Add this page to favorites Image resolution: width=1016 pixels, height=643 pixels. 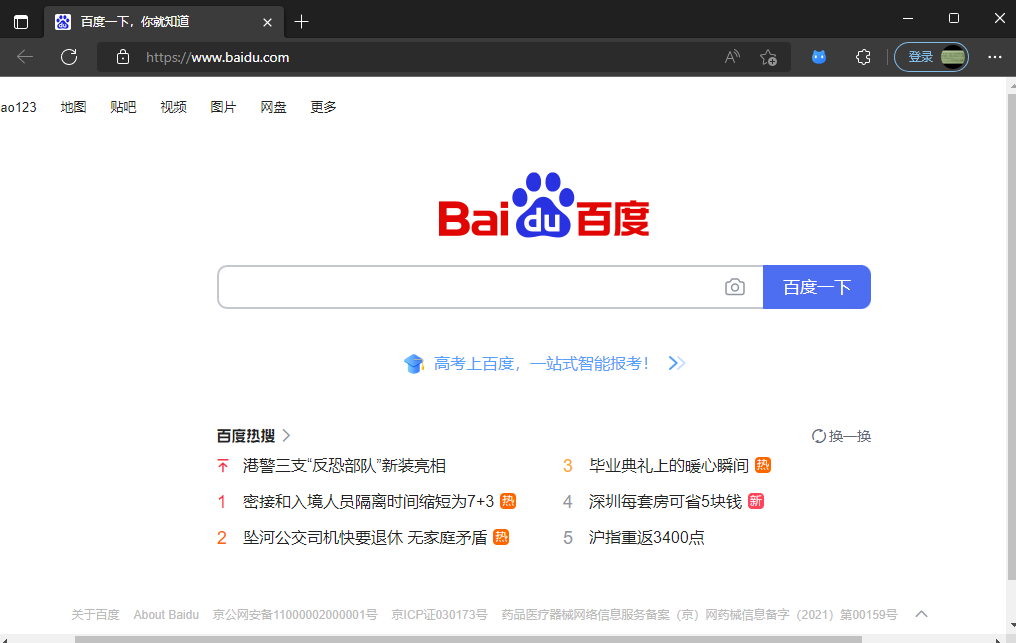(768, 57)
